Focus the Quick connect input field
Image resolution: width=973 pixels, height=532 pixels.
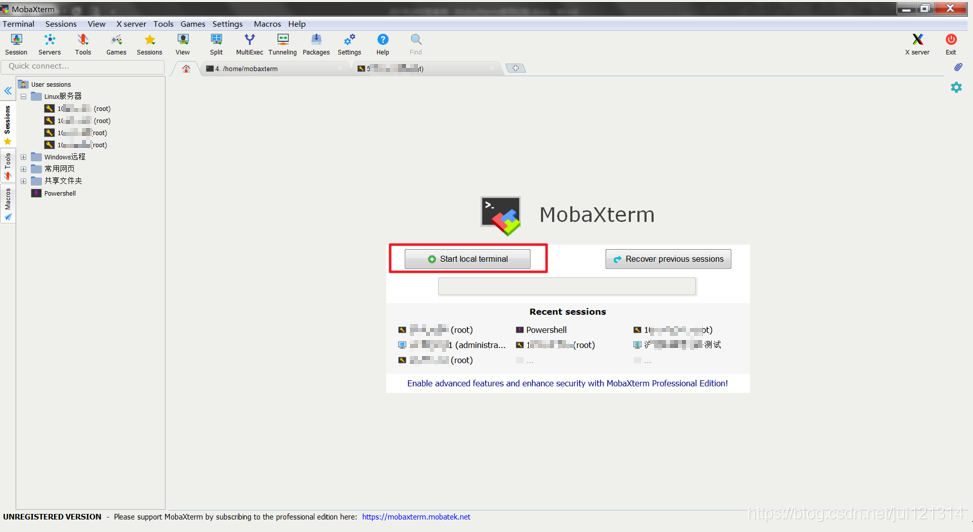click(x=83, y=66)
